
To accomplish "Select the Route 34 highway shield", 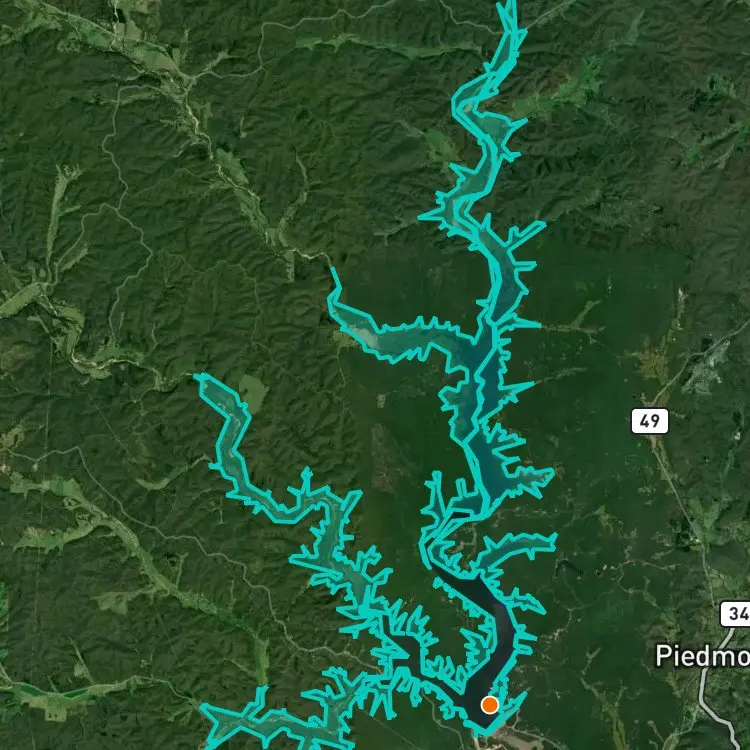I will tap(735, 614).
